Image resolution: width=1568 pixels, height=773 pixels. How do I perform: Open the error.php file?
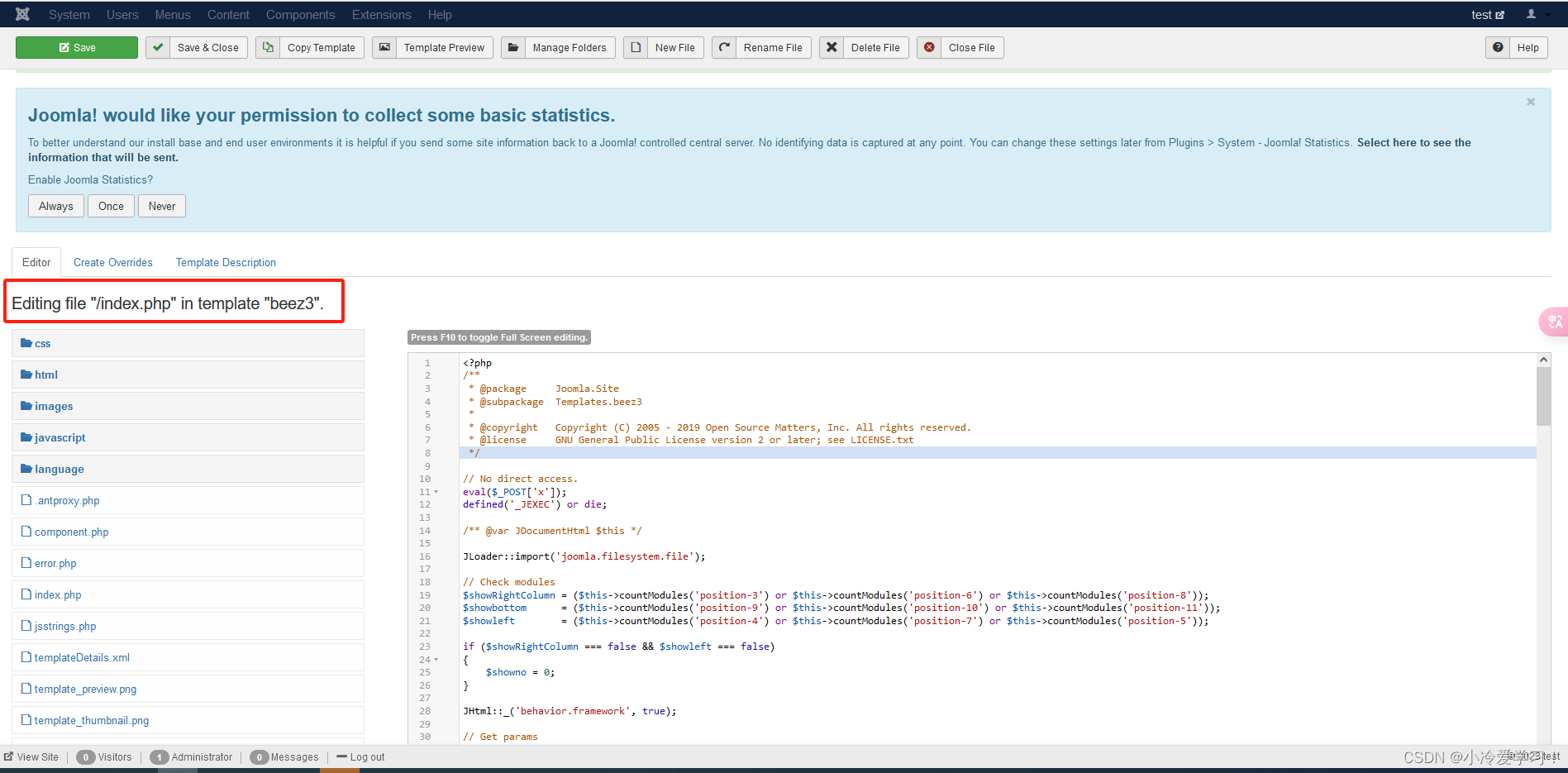coord(188,563)
